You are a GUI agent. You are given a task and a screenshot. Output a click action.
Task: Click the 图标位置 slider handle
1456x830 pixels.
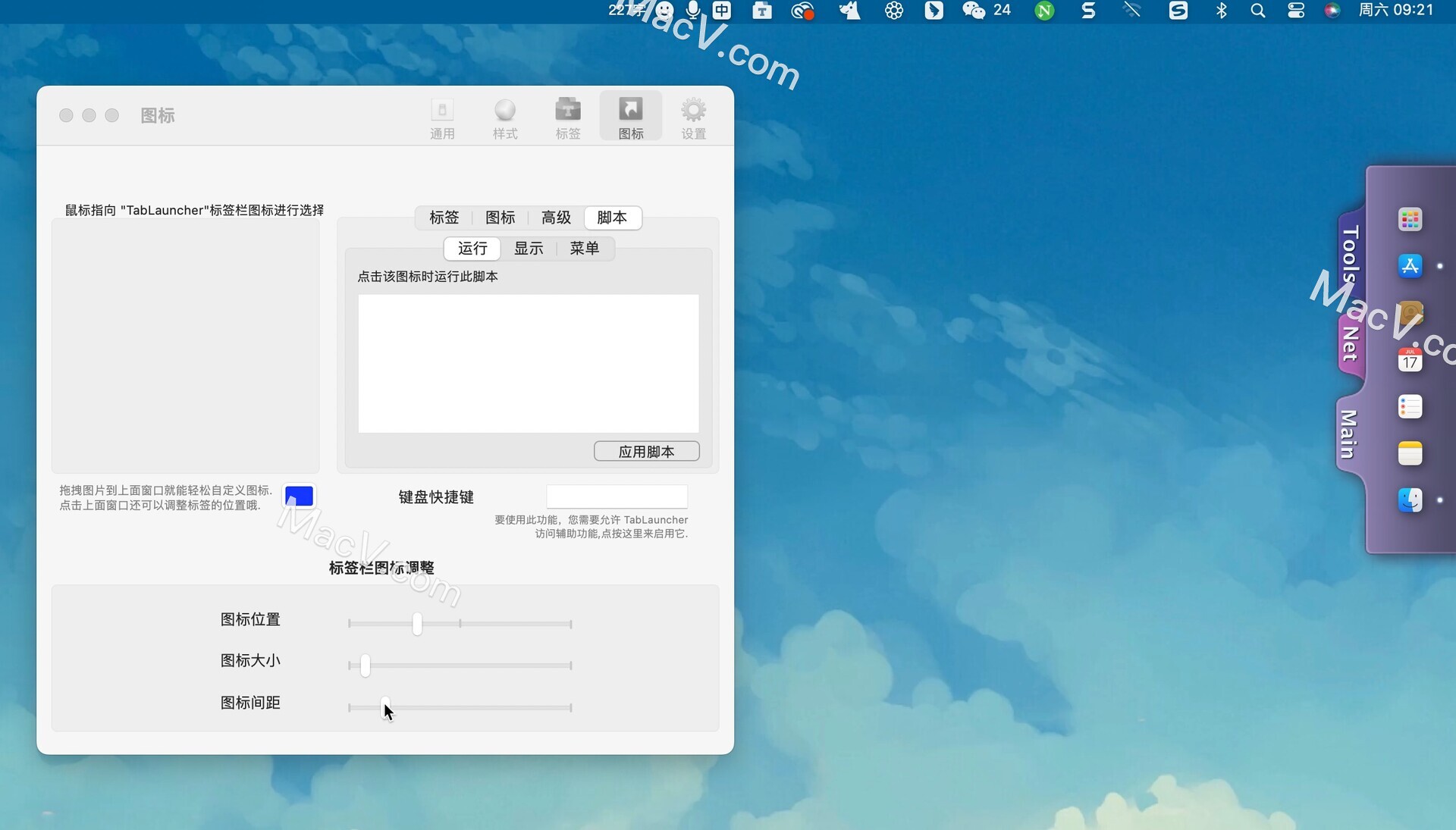tap(417, 624)
